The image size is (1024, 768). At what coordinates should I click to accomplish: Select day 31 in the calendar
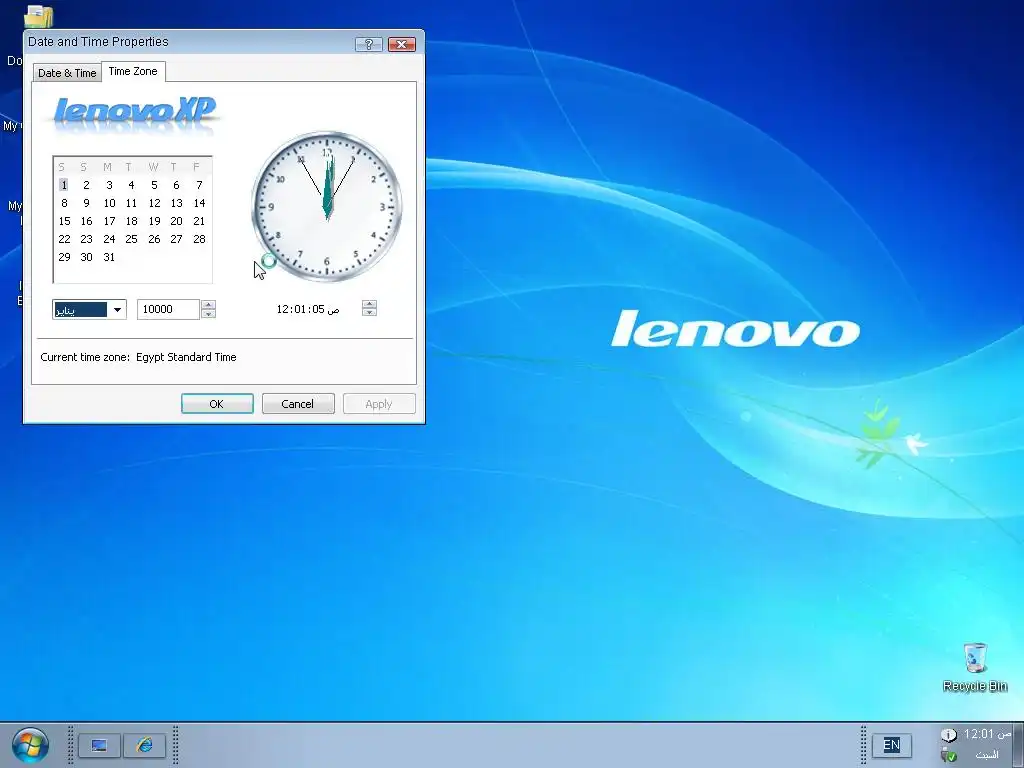[x=109, y=257]
